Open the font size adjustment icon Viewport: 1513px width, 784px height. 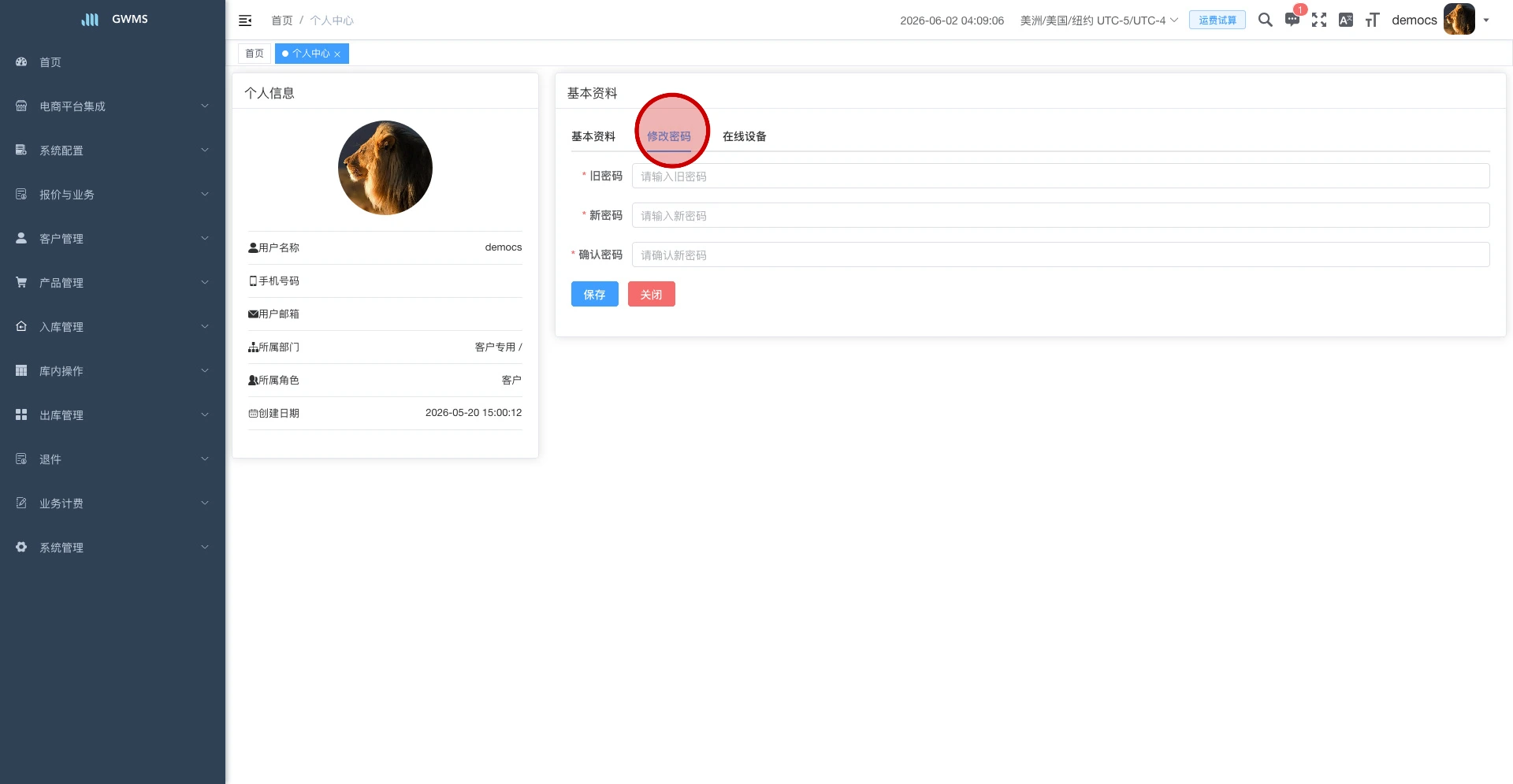pos(1373,20)
